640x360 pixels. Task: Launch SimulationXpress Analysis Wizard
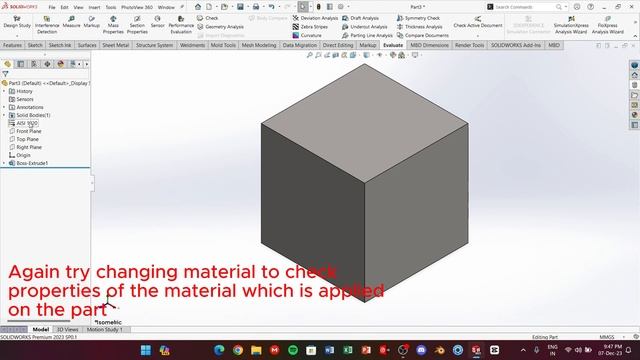tap(571, 25)
